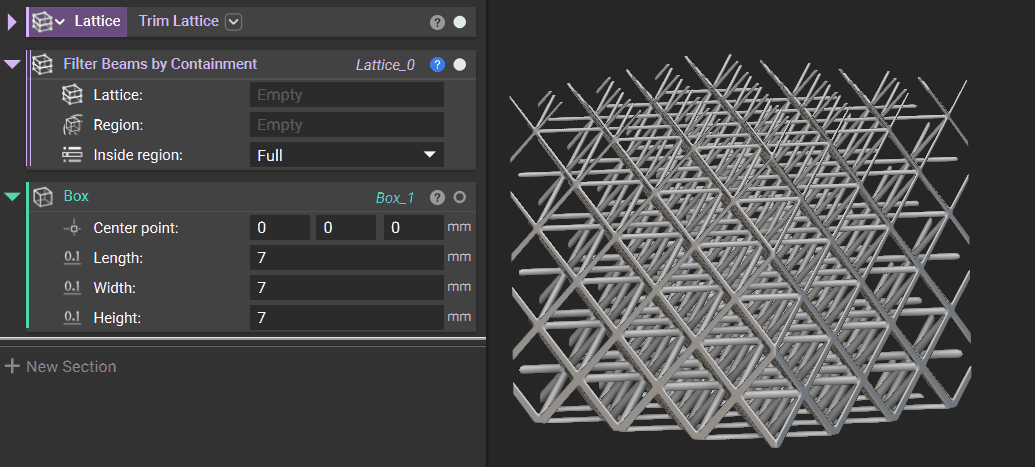Viewport: 1035px width, 467px height.
Task: Click the empty Lattice input field
Action: click(346, 95)
